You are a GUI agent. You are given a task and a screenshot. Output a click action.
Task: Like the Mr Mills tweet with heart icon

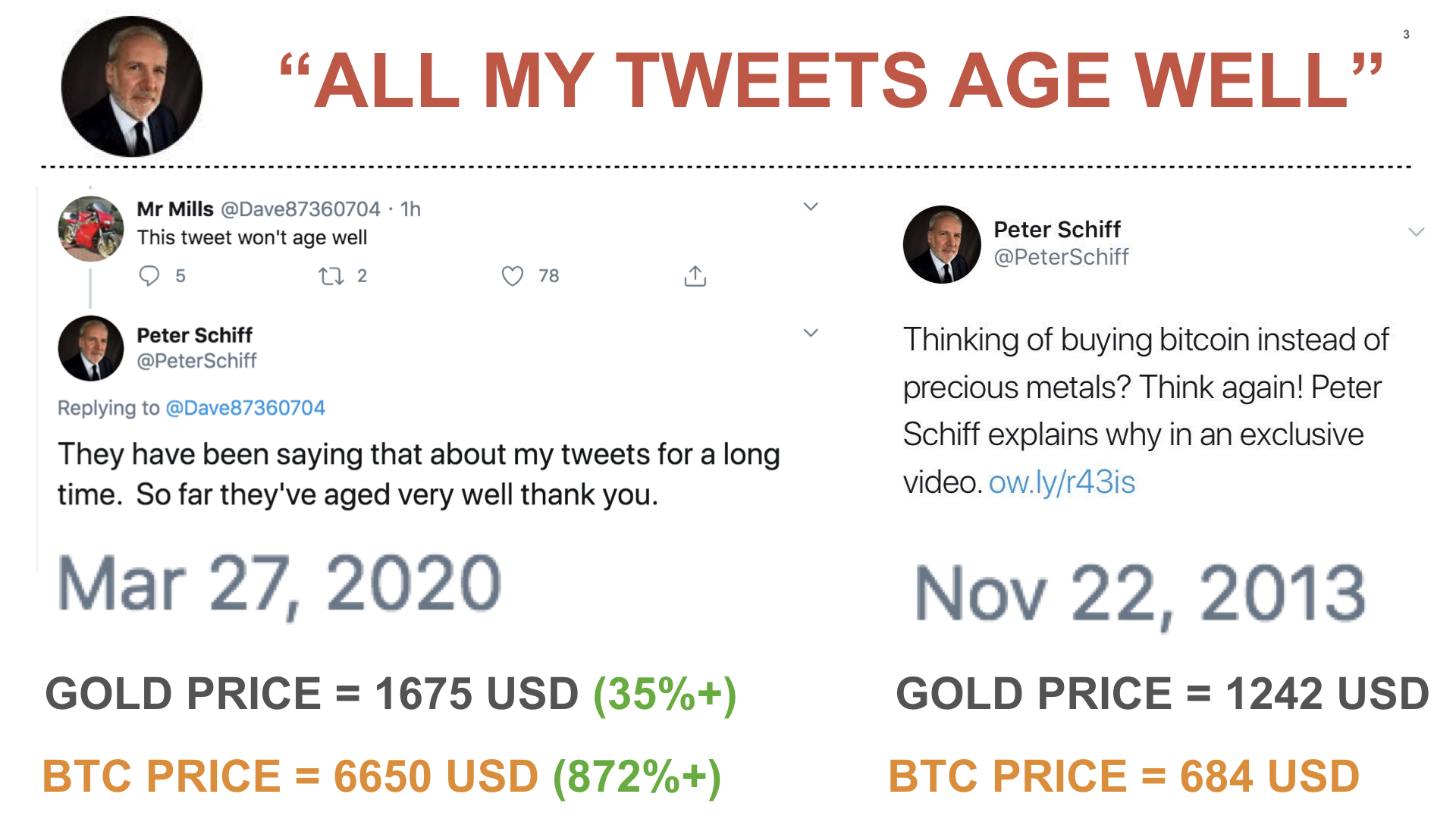pyautogui.click(x=513, y=276)
